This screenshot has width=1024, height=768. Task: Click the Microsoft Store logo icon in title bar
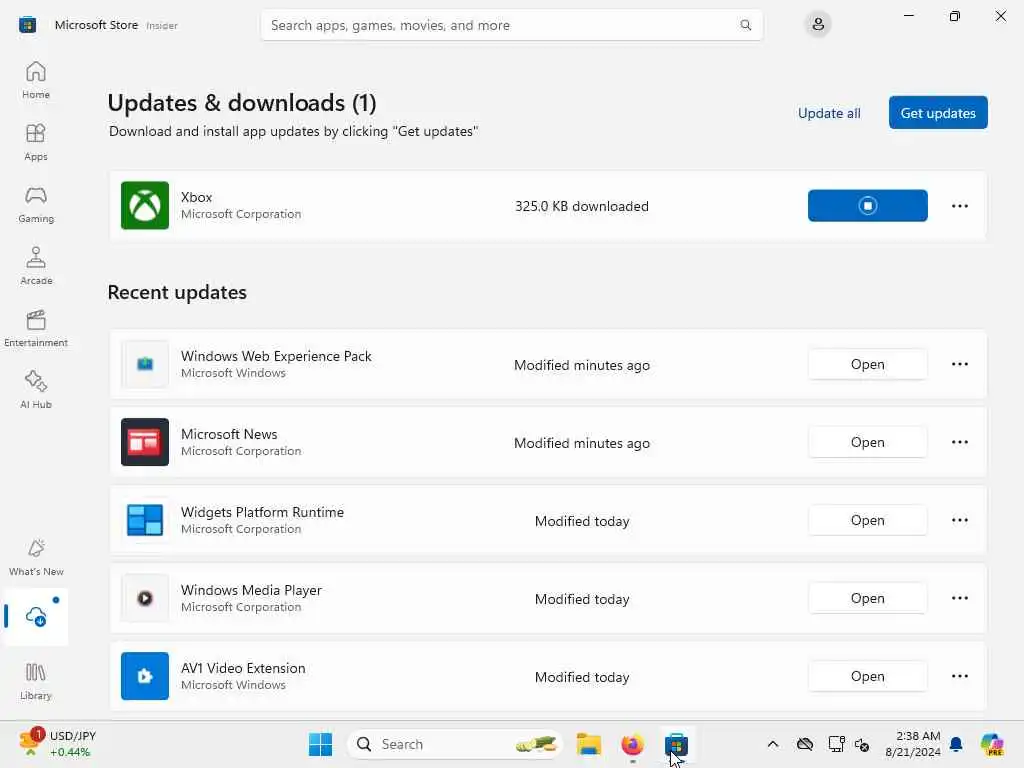(27, 25)
